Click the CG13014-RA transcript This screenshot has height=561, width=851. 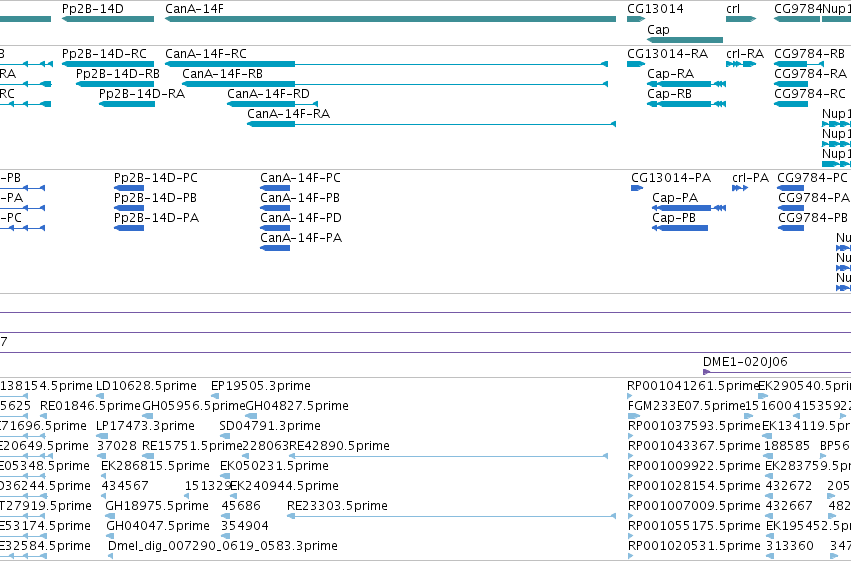[636, 64]
